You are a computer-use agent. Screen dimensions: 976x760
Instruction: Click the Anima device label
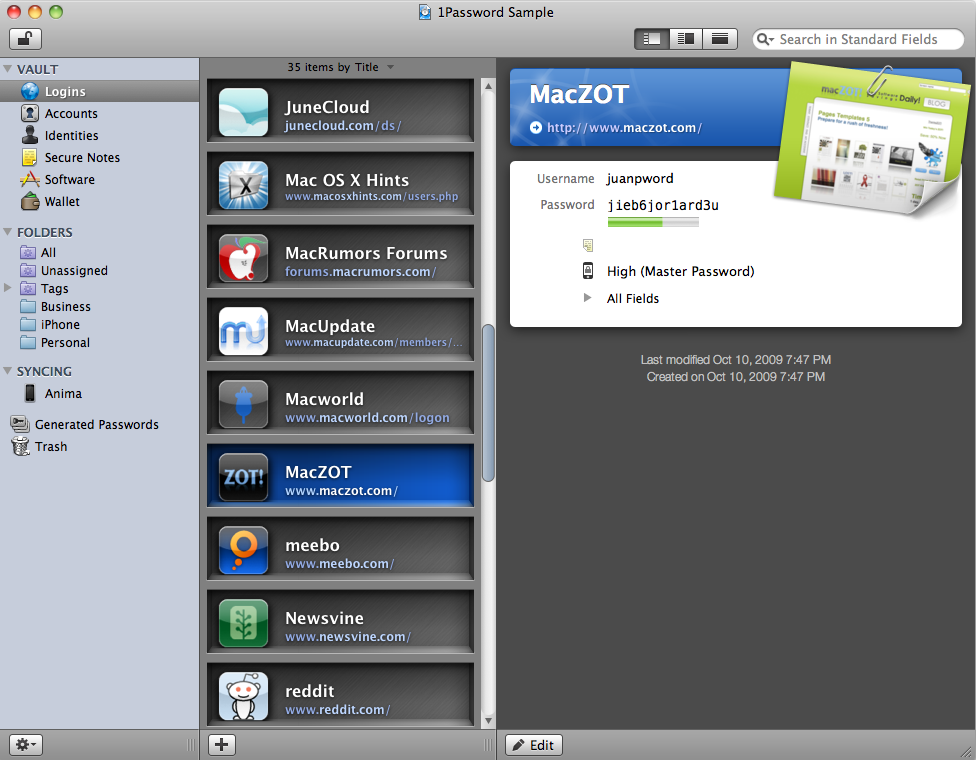[63, 393]
